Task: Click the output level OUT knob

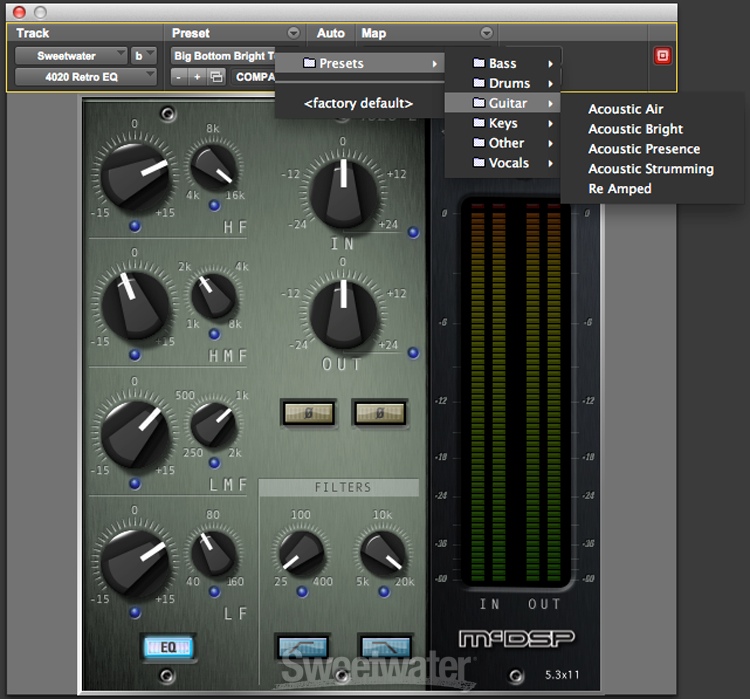Action: (343, 315)
